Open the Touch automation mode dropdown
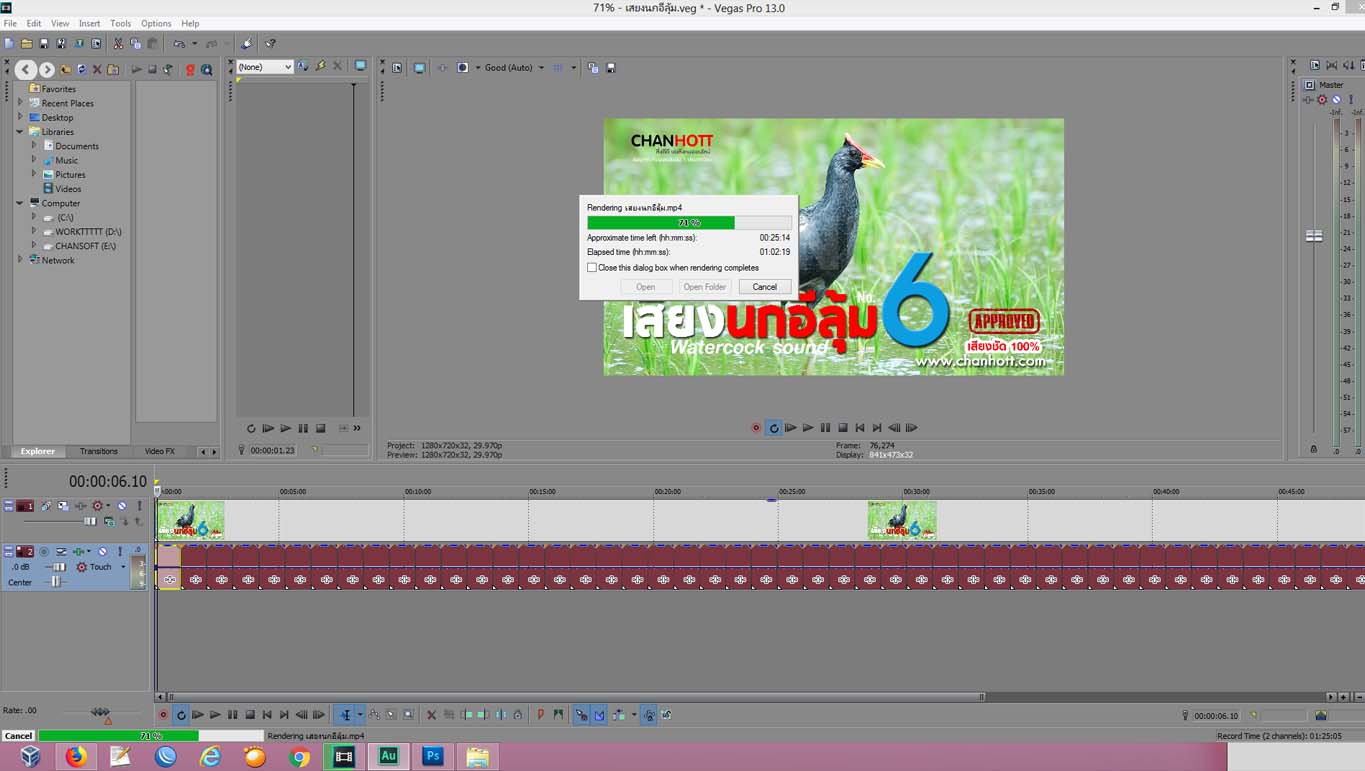1365x771 pixels. pyautogui.click(x=123, y=567)
